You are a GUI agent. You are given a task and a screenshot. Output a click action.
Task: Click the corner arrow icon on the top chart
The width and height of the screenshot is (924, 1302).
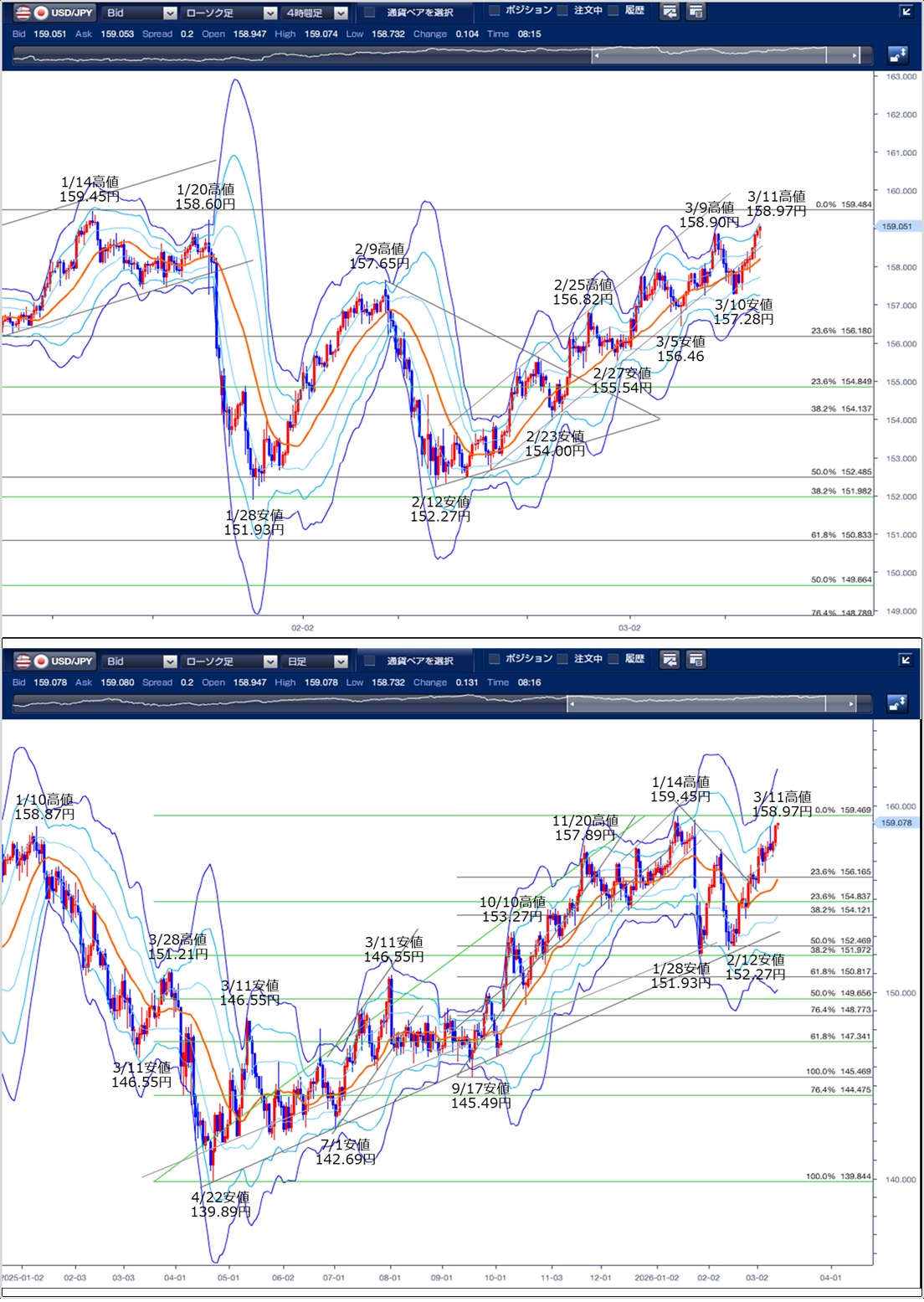point(906,12)
